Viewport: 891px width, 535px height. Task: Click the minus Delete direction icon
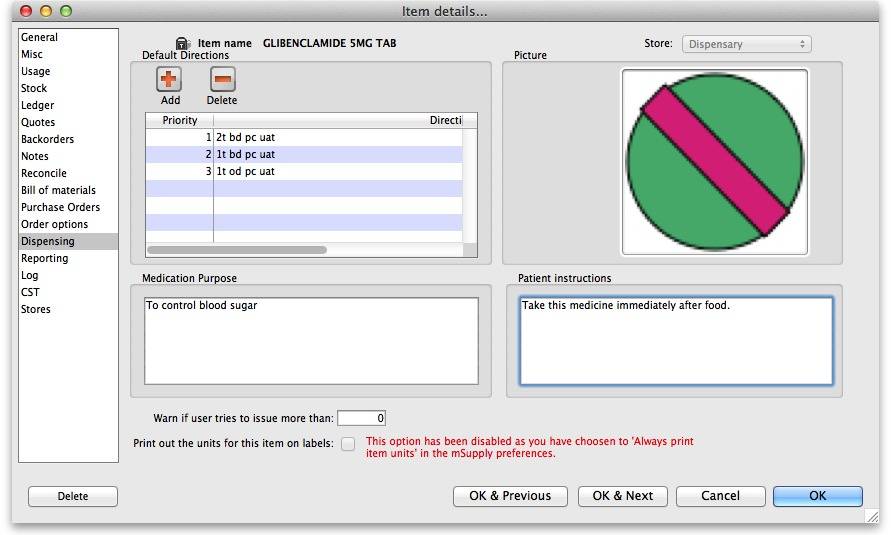pyautogui.click(x=222, y=81)
